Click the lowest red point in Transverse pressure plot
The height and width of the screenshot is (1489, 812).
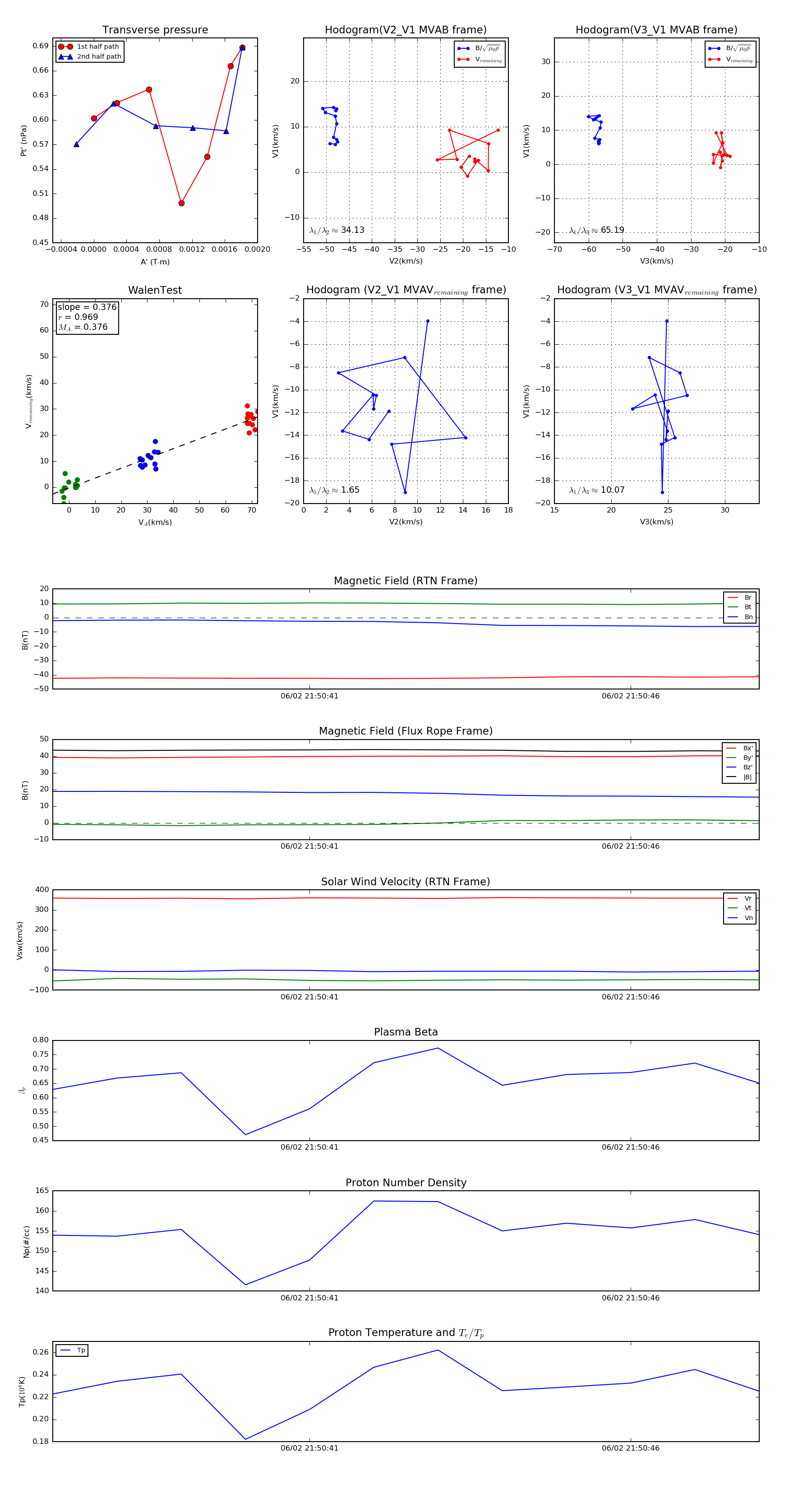pyautogui.click(x=181, y=203)
